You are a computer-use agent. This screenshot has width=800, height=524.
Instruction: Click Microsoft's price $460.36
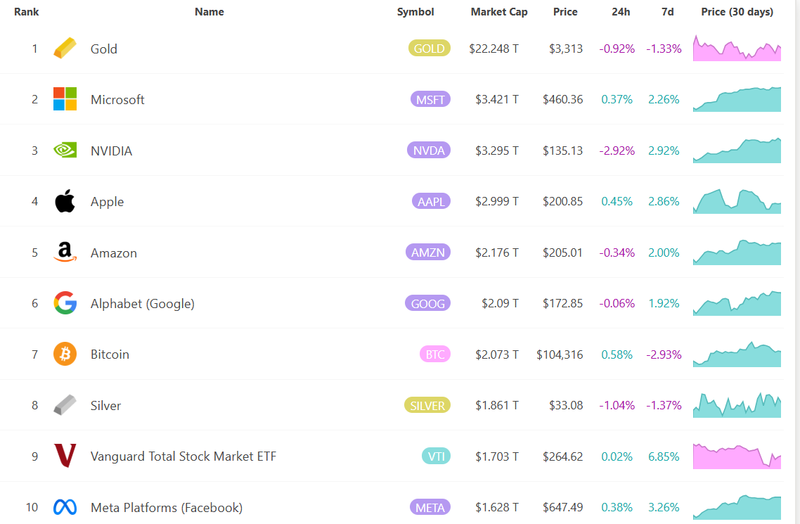pyautogui.click(x=563, y=99)
